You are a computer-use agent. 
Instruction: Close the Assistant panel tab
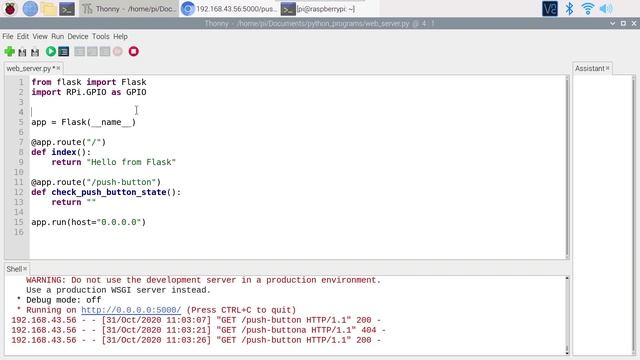click(x=608, y=68)
